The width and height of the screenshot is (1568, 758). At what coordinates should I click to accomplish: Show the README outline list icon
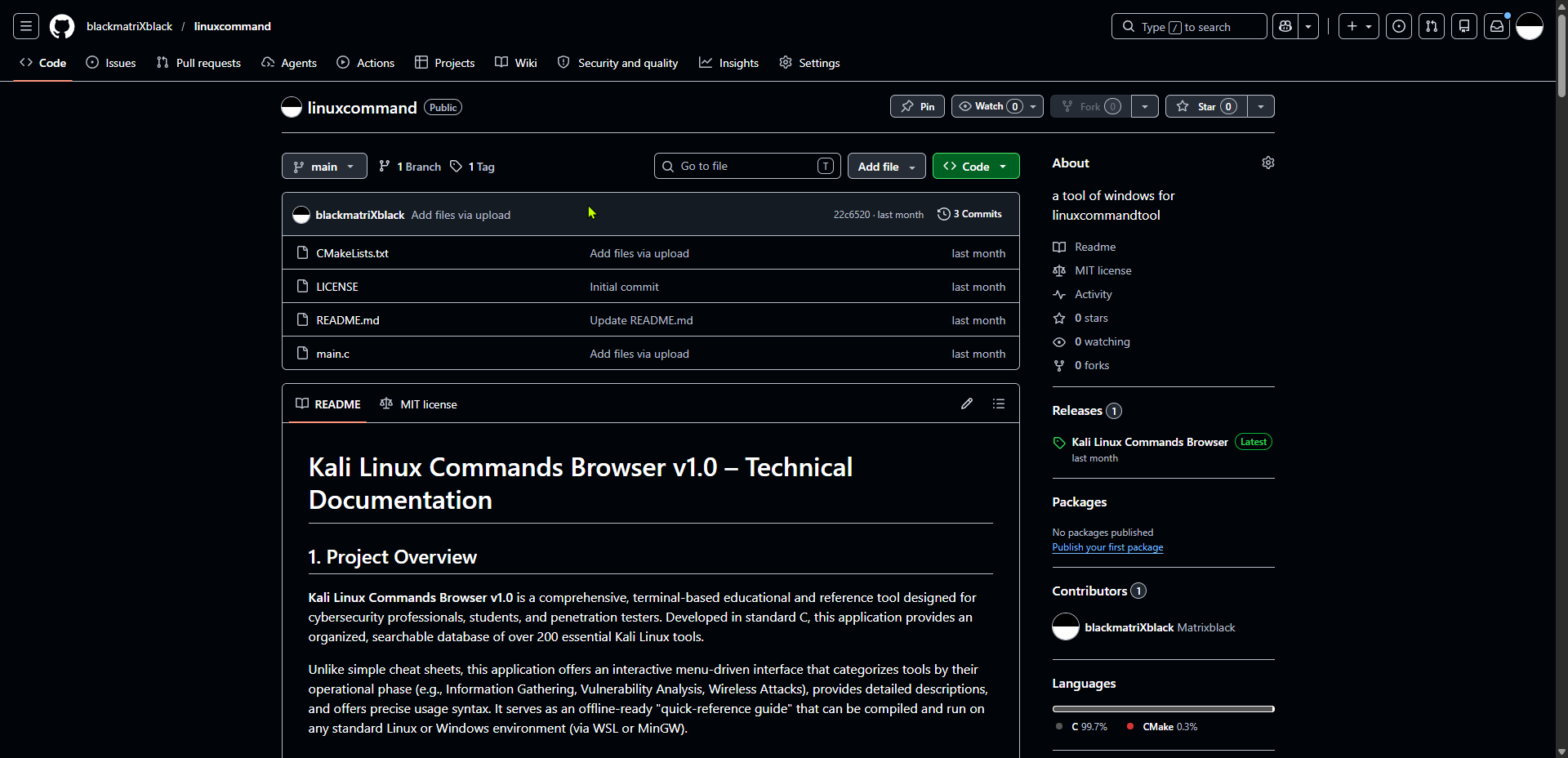point(999,404)
